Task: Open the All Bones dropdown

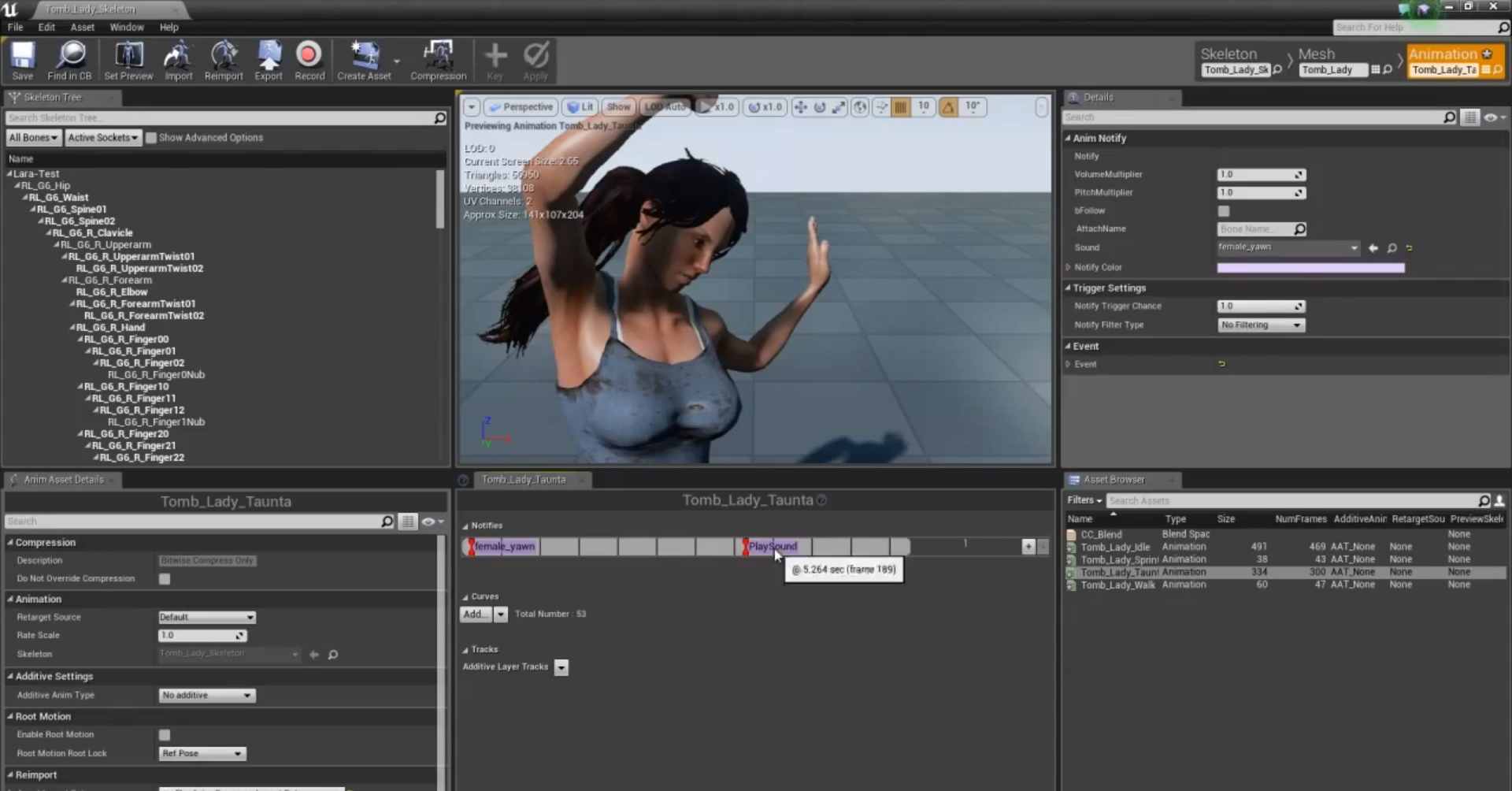Action: pos(33,138)
